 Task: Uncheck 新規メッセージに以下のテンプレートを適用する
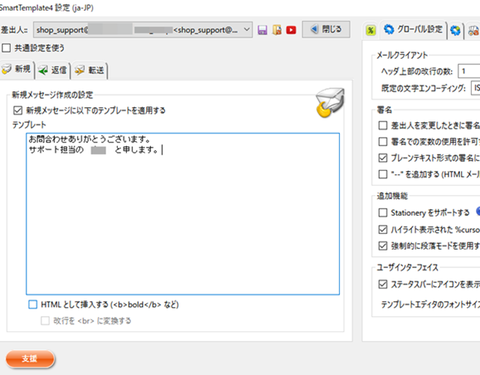pos(17,110)
